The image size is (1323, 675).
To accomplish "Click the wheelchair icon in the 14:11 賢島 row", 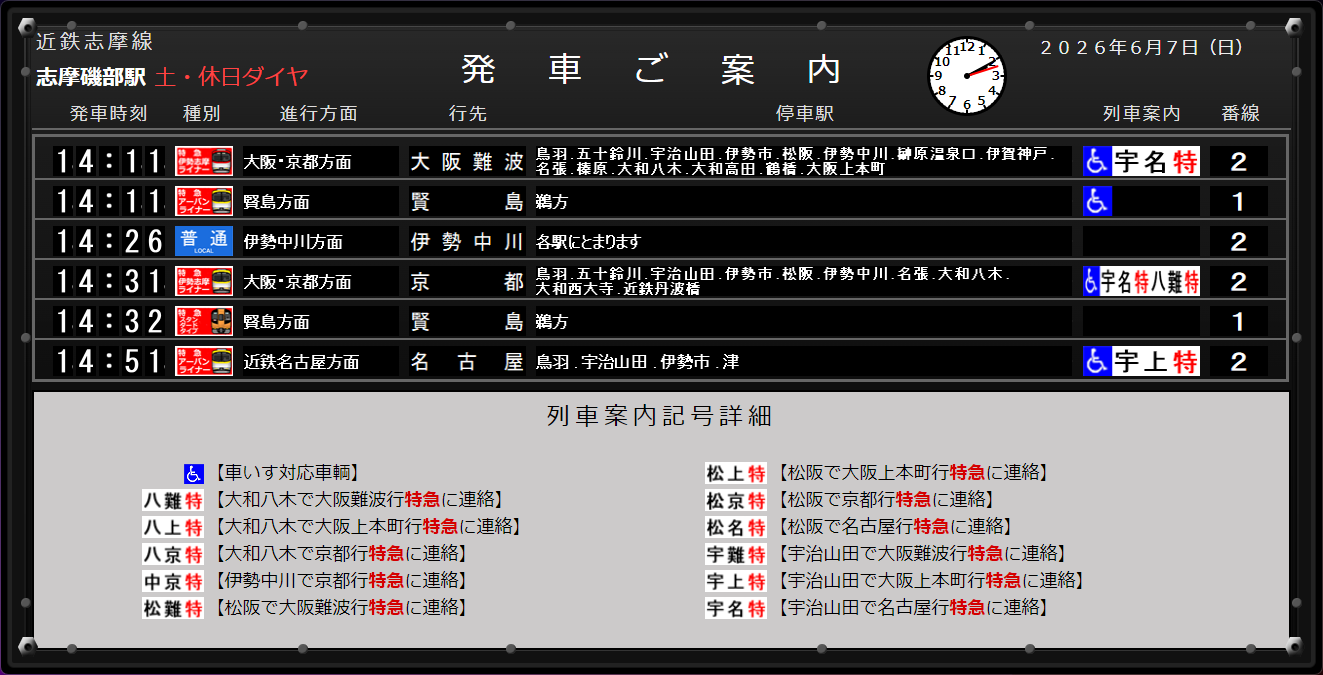I will pyautogui.click(x=1098, y=201).
